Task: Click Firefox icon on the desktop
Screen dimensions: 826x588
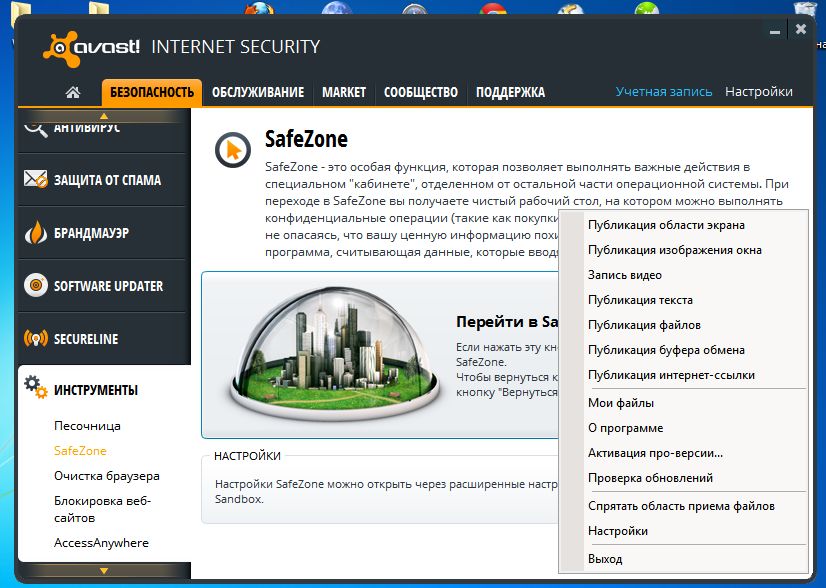Action: pos(260,8)
